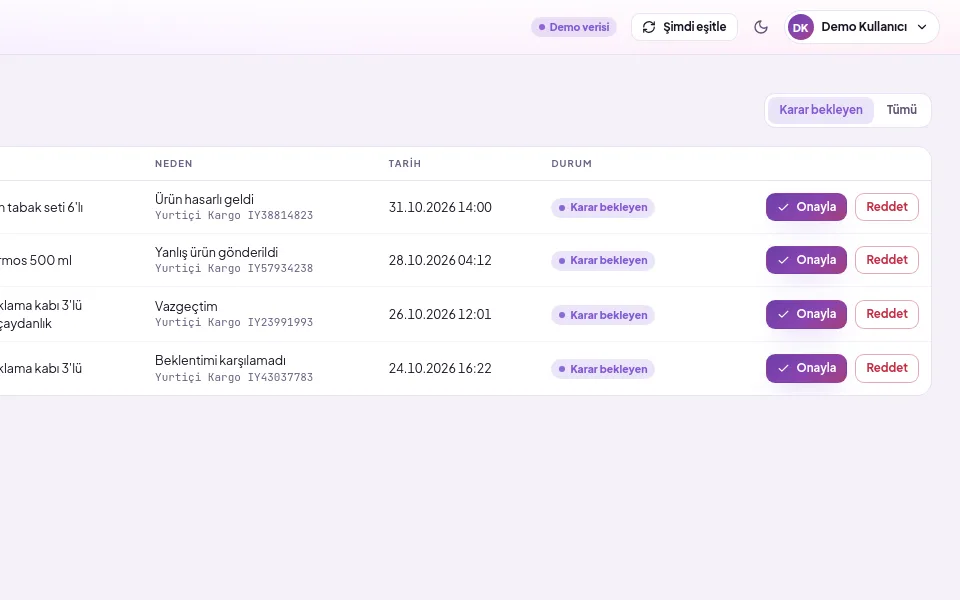Reject the Ürün hasarlı geldi return
This screenshot has width=960, height=600.
tap(887, 207)
